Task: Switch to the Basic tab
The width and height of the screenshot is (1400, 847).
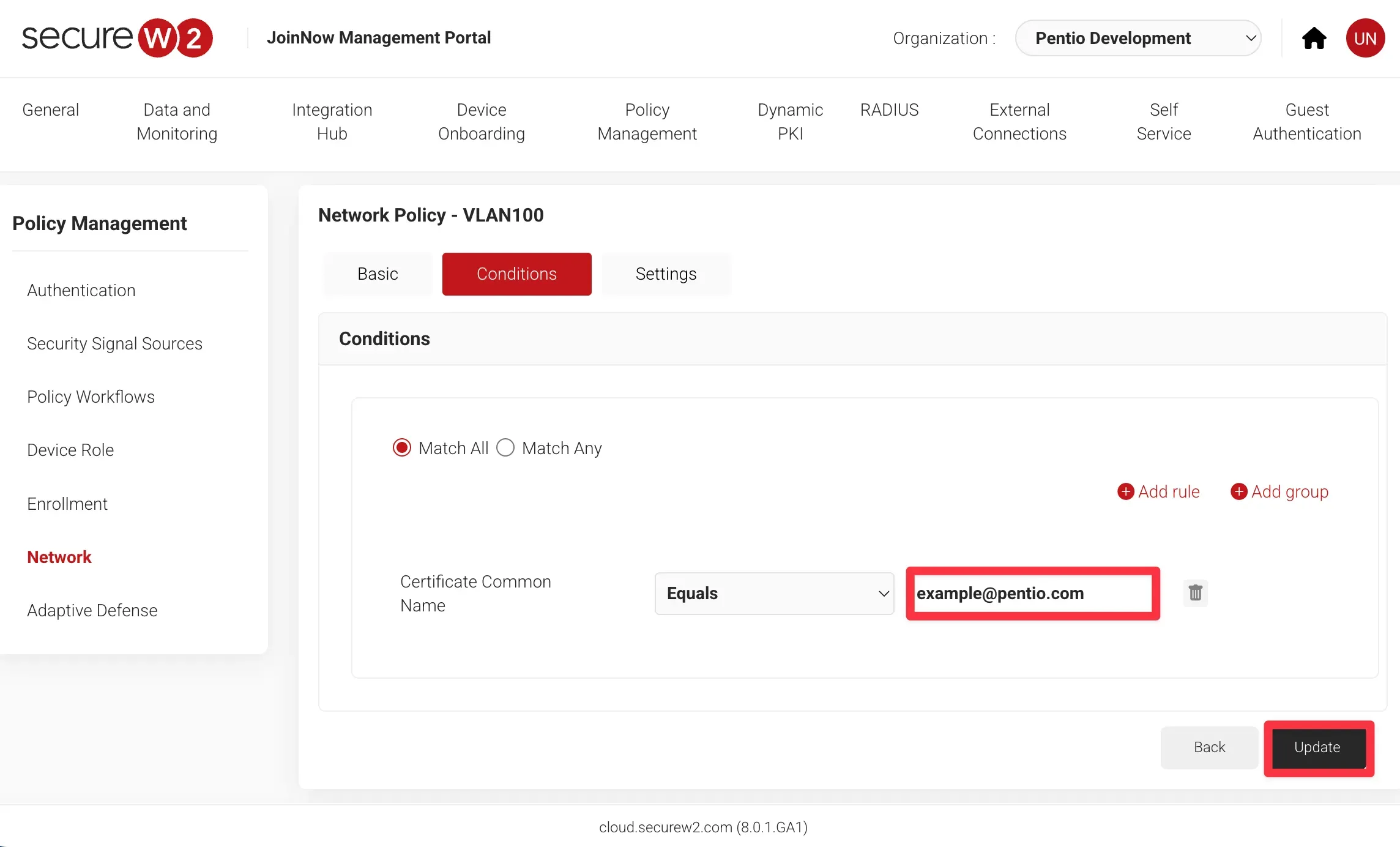Action: click(378, 274)
